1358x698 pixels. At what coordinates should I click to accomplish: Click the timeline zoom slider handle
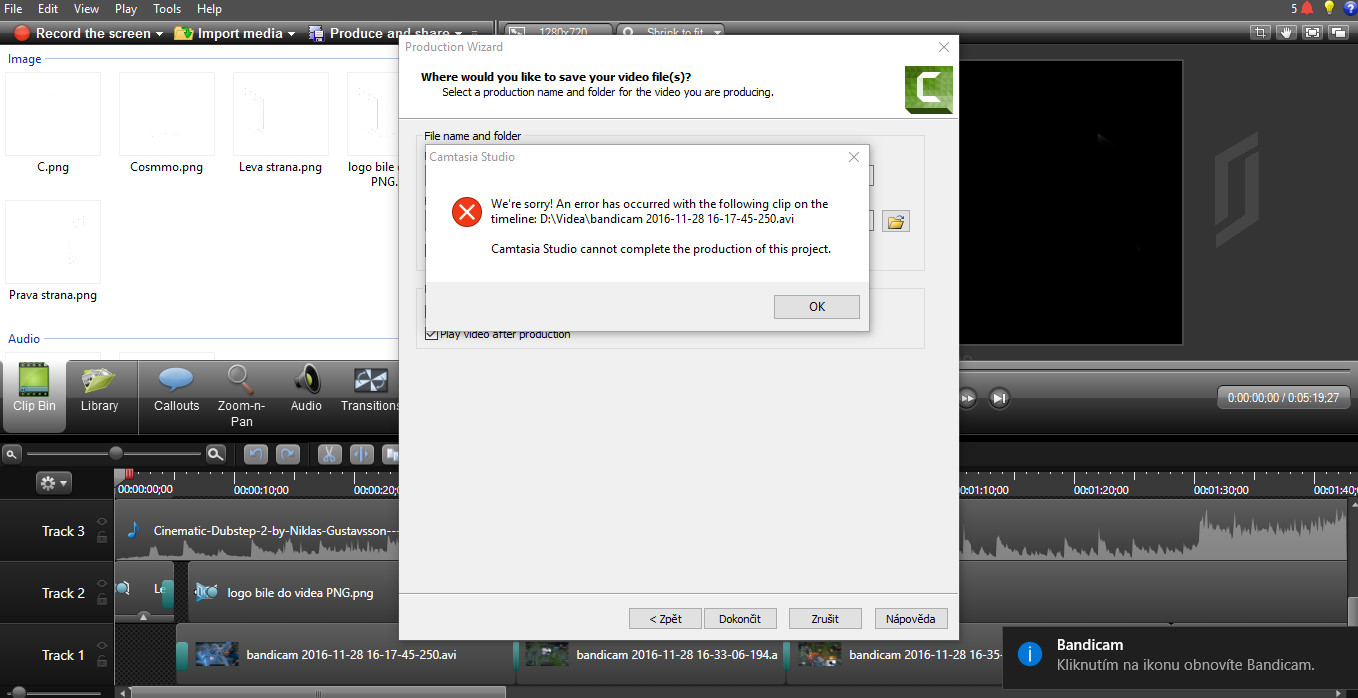[116, 454]
